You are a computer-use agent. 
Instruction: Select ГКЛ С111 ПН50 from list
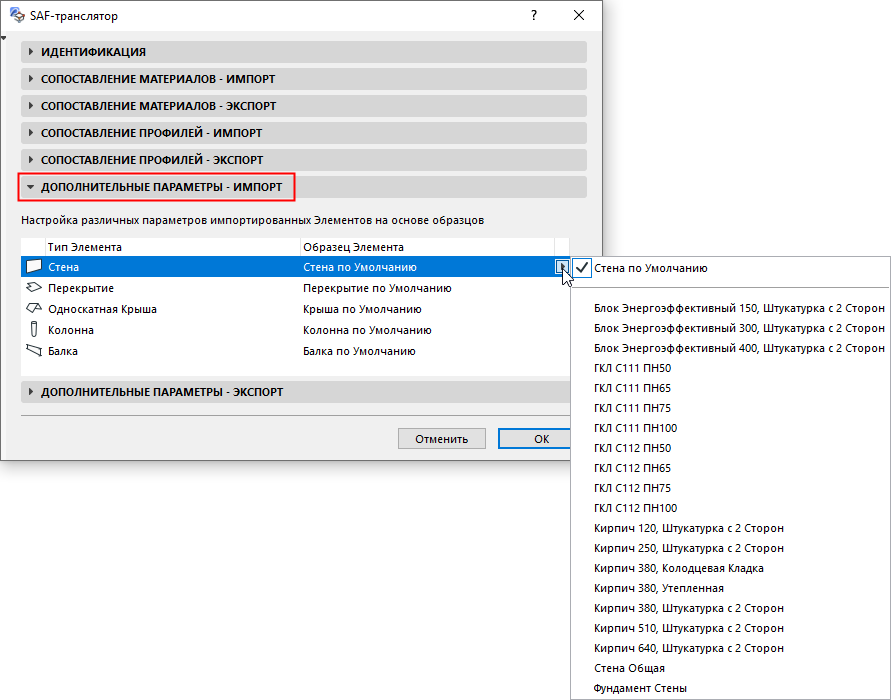(731, 368)
